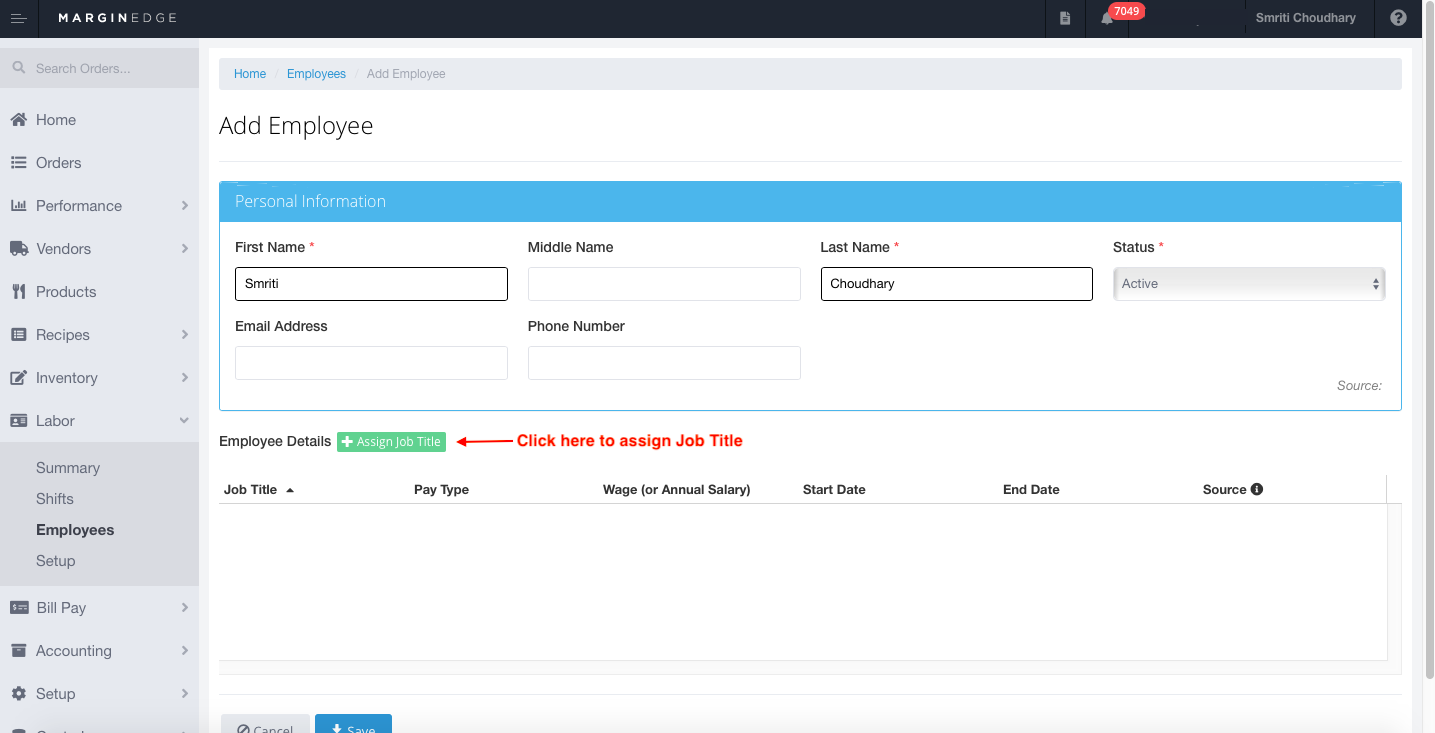
Task: Click the Performance chart icon in sidebar
Action: click(18, 206)
